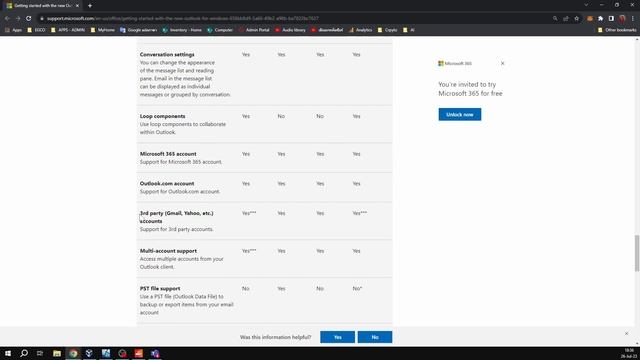Viewport: 640px width, 360px height.
Task: Dismiss the feedback bar with its X
Action: pos(627,333)
